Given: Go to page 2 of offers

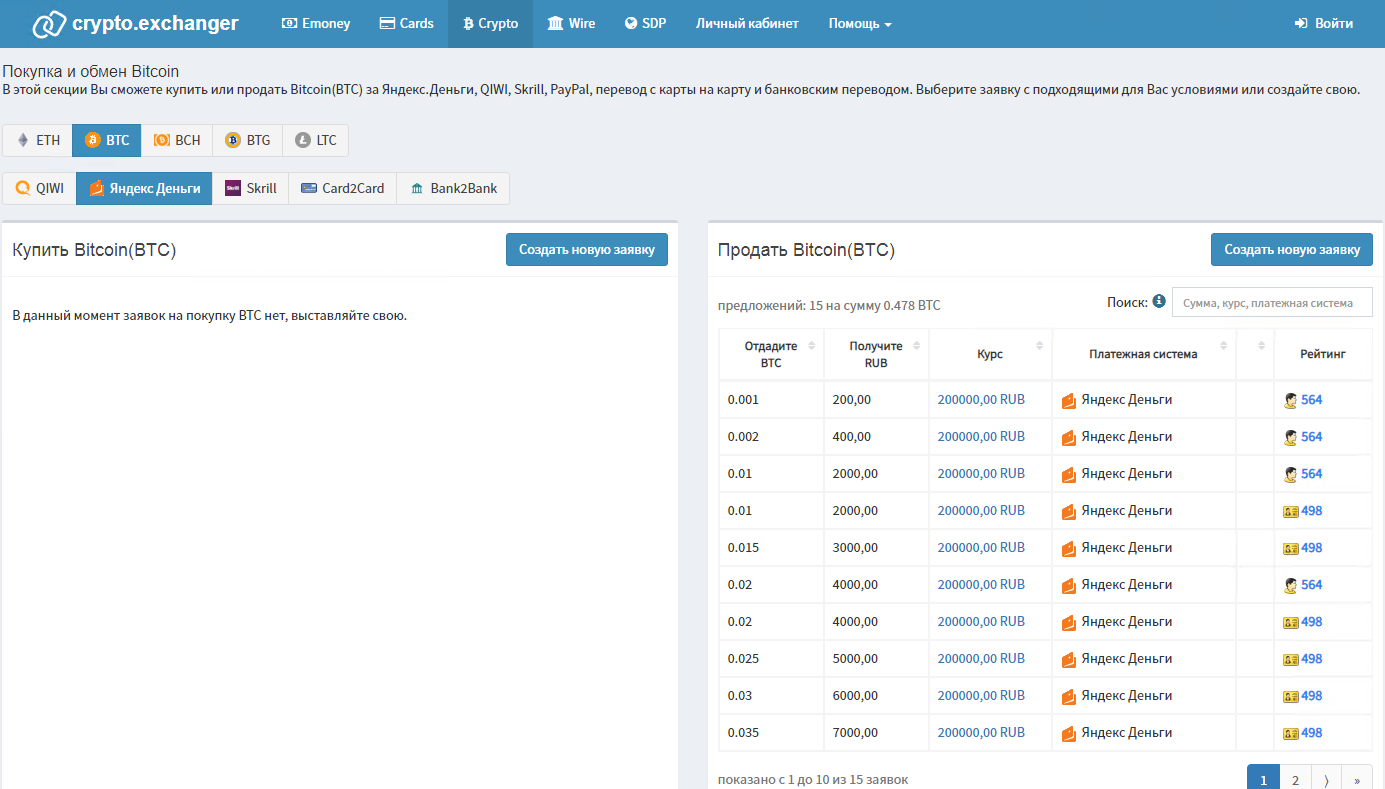Looking at the screenshot, I should coord(1295,780).
